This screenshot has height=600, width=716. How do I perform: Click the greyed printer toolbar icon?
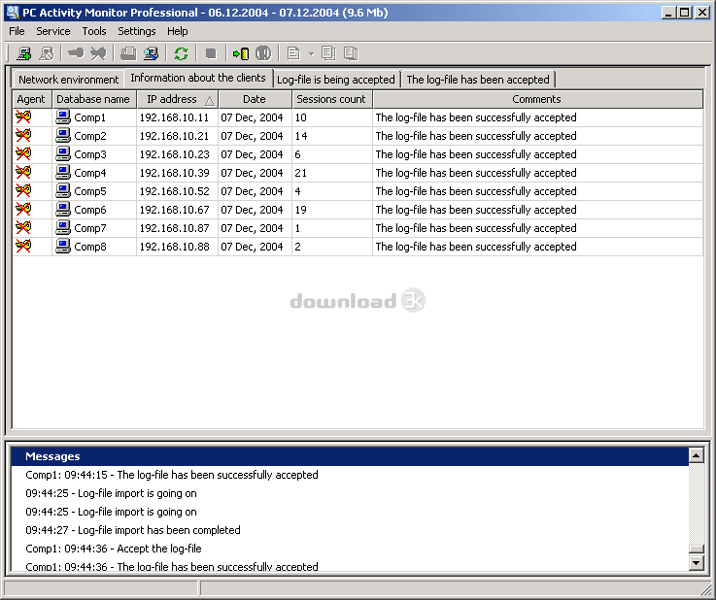click(x=128, y=54)
